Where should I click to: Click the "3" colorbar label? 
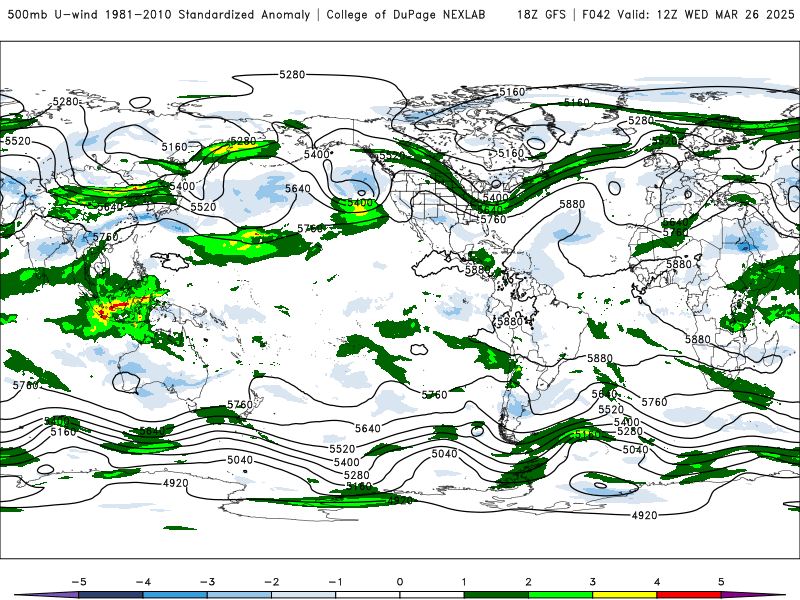593,582
